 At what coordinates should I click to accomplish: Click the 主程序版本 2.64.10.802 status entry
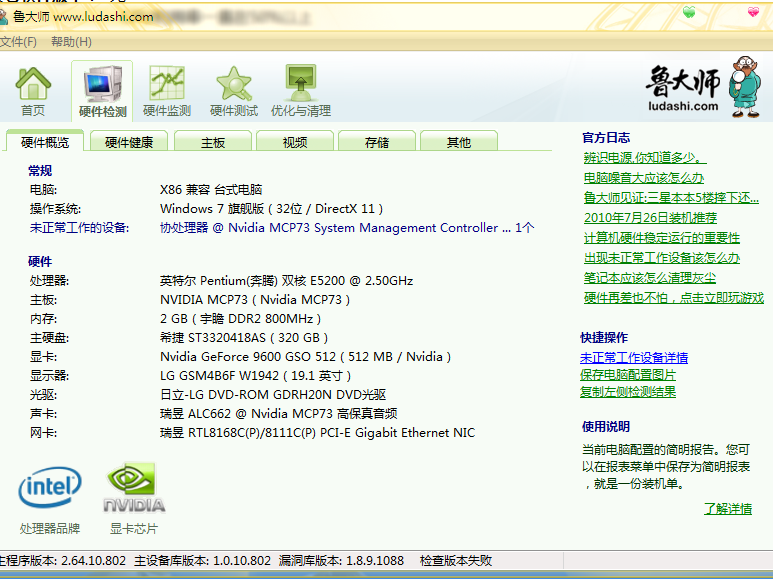click(x=63, y=561)
